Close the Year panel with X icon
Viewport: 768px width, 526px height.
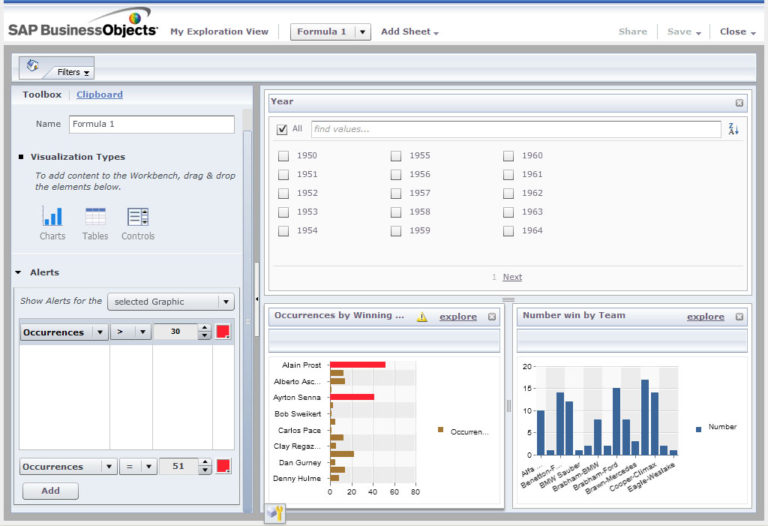(x=739, y=102)
